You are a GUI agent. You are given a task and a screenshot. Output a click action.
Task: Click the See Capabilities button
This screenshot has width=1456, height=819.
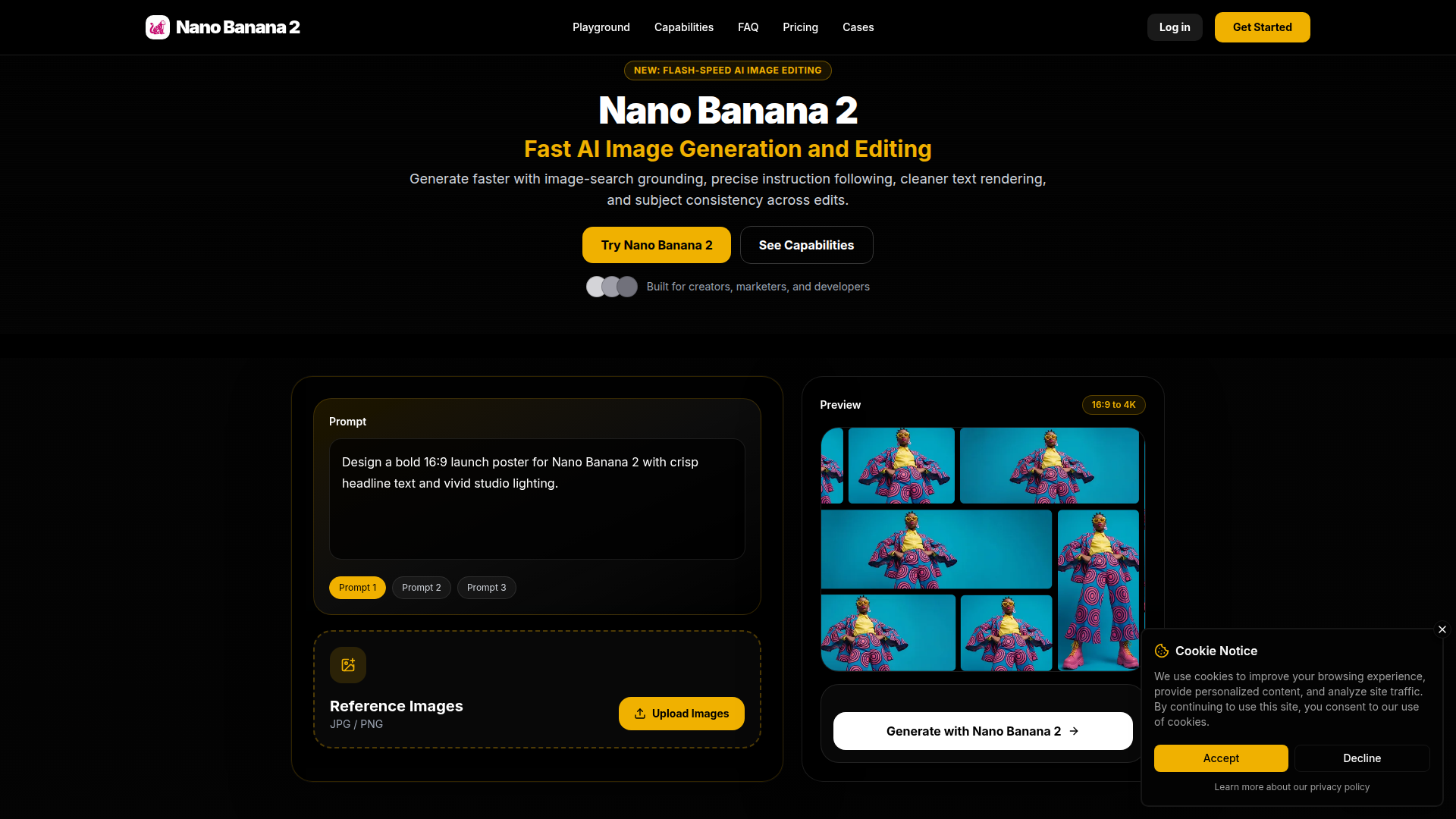tap(806, 245)
